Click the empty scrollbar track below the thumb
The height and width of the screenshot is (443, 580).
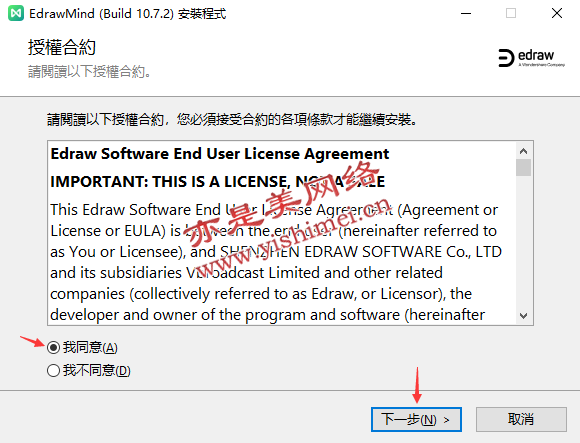click(x=523, y=242)
